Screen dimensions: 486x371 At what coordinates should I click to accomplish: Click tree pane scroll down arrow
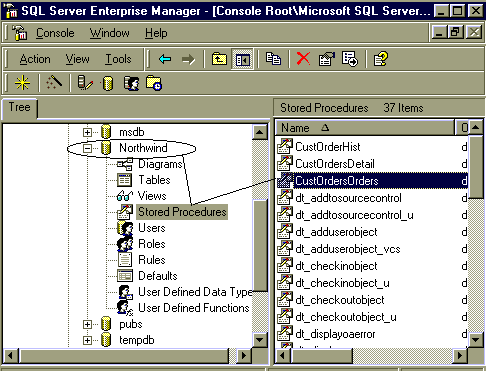pos(260,340)
